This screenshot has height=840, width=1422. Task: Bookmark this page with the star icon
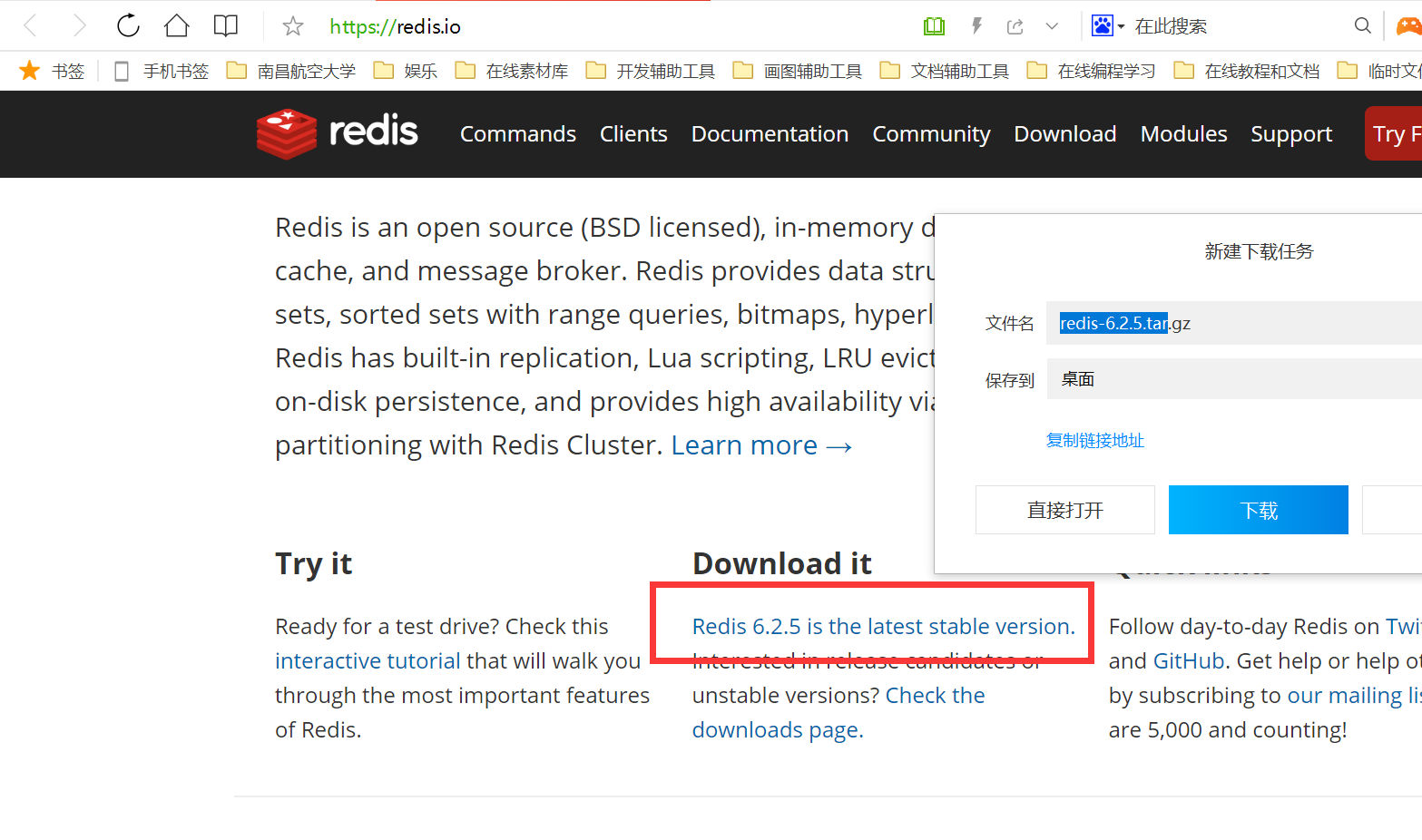click(292, 26)
